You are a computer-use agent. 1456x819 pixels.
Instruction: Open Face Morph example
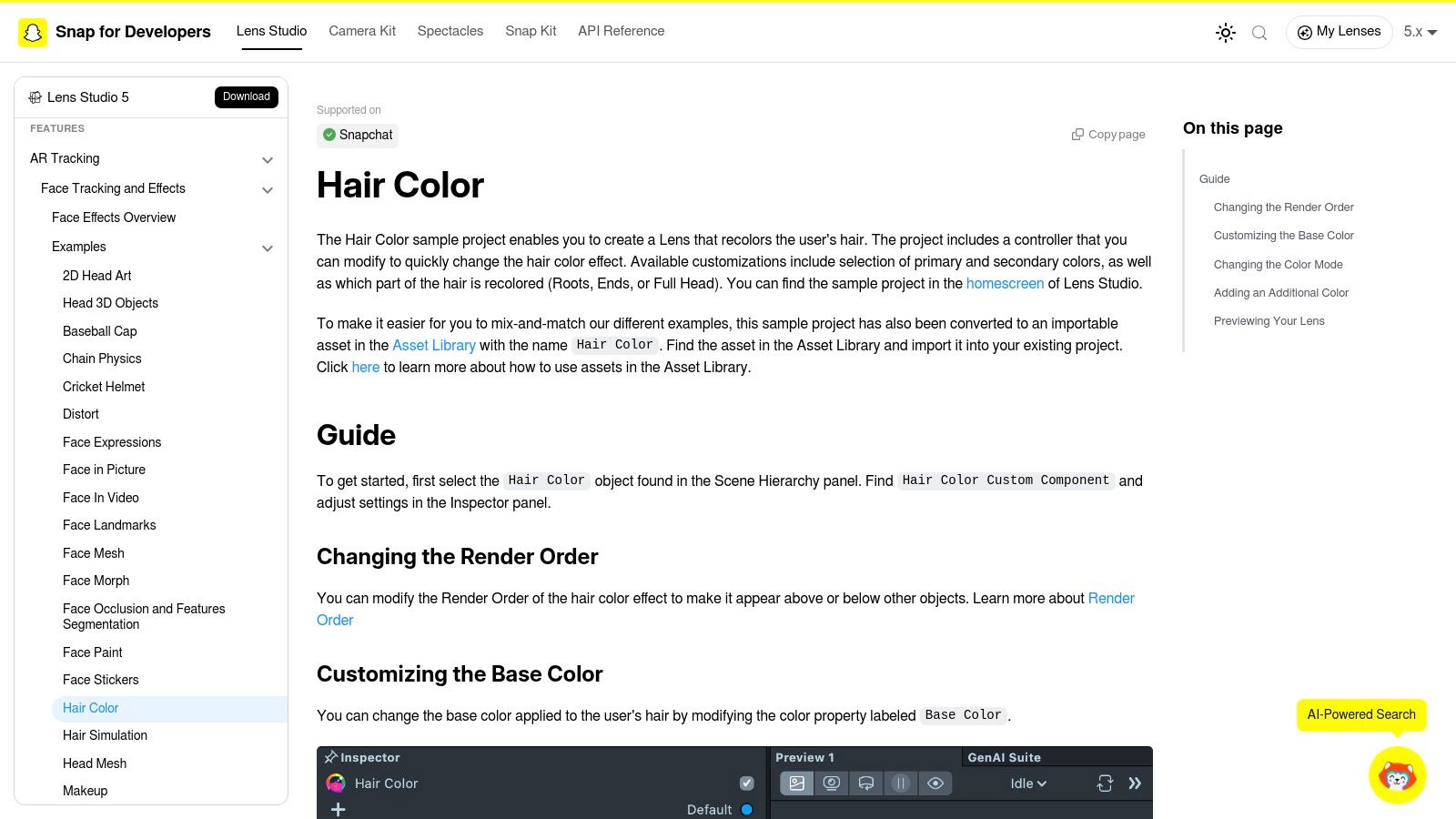pyautogui.click(x=96, y=581)
